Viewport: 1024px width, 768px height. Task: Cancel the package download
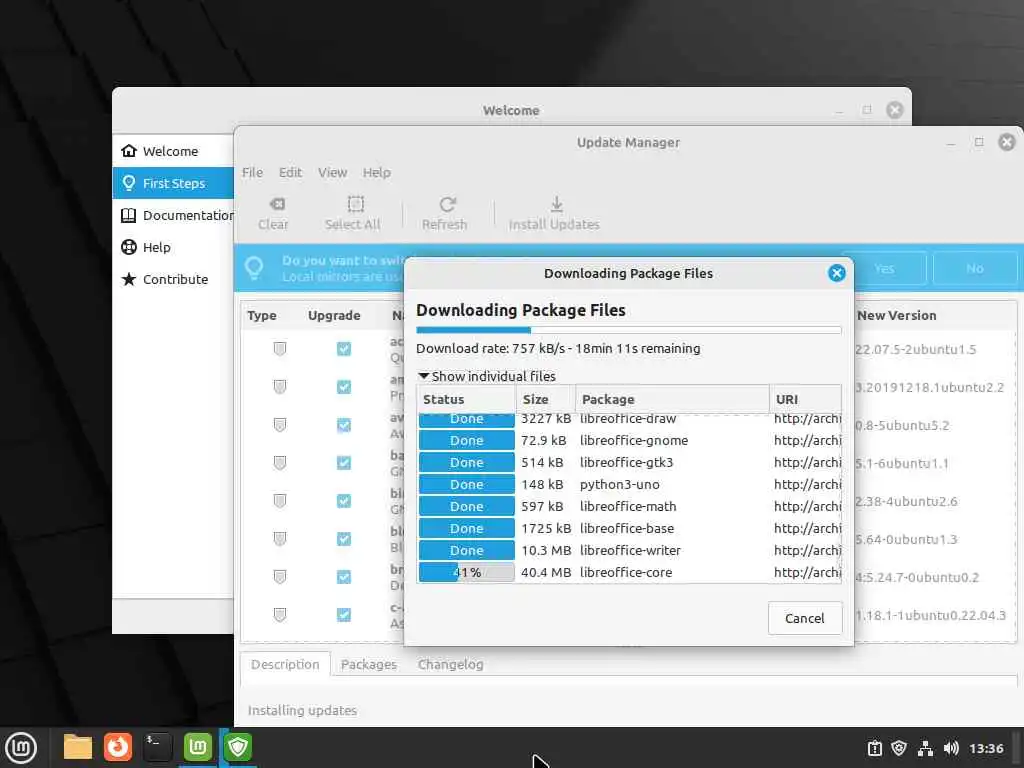click(x=805, y=618)
